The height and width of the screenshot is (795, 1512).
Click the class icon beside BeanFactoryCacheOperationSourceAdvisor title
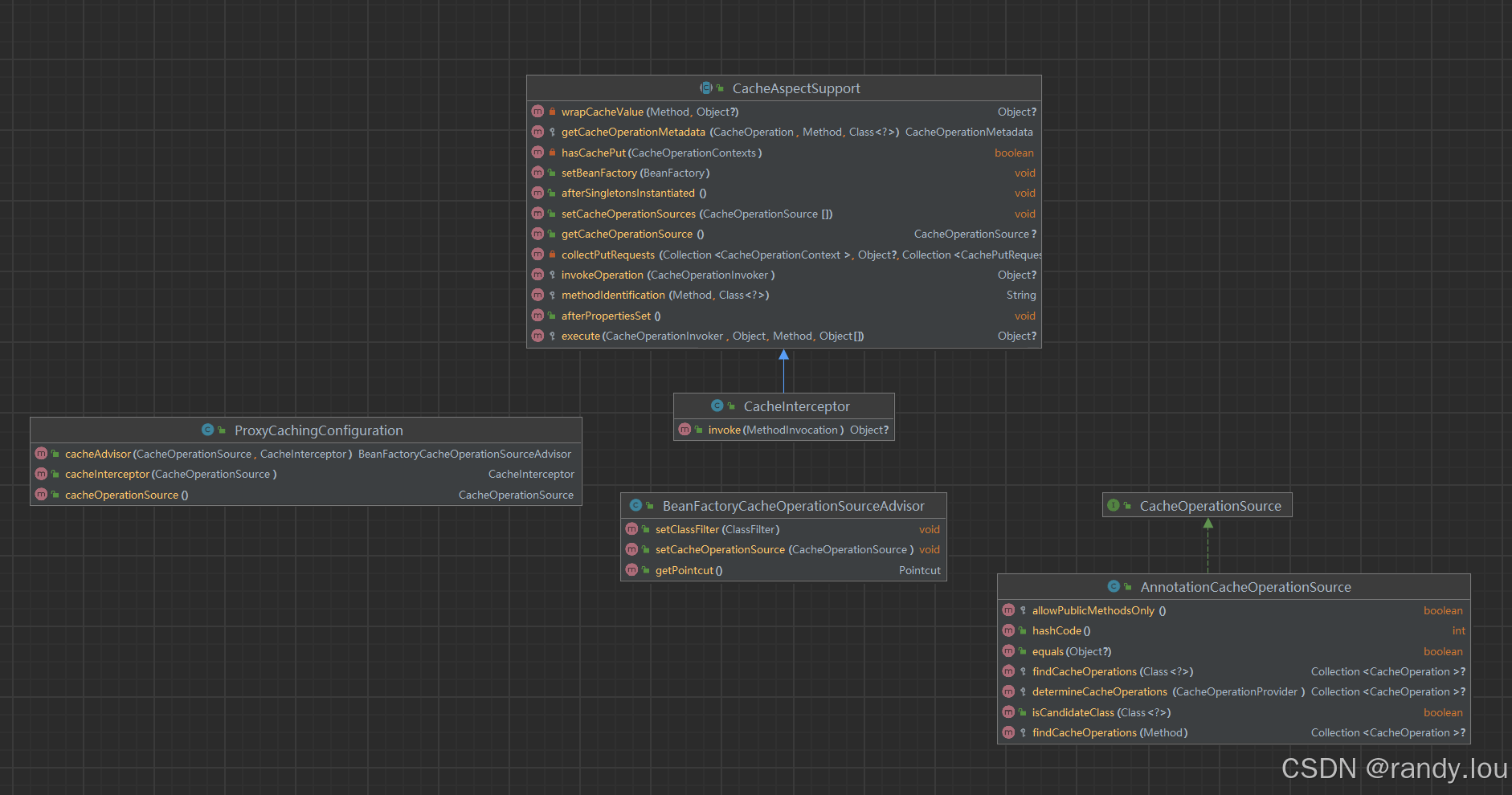[635, 506]
